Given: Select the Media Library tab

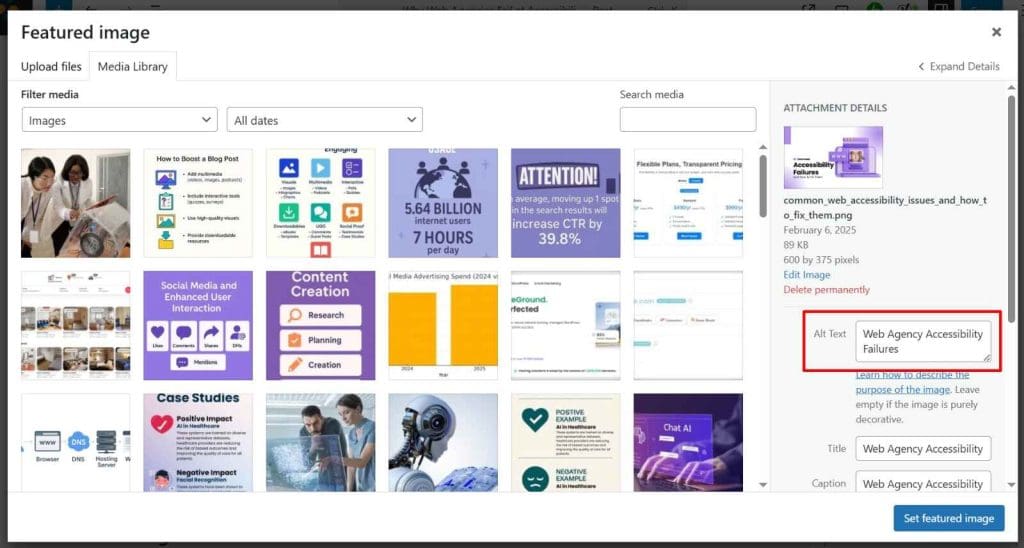Looking at the screenshot, I should (132, 67).
